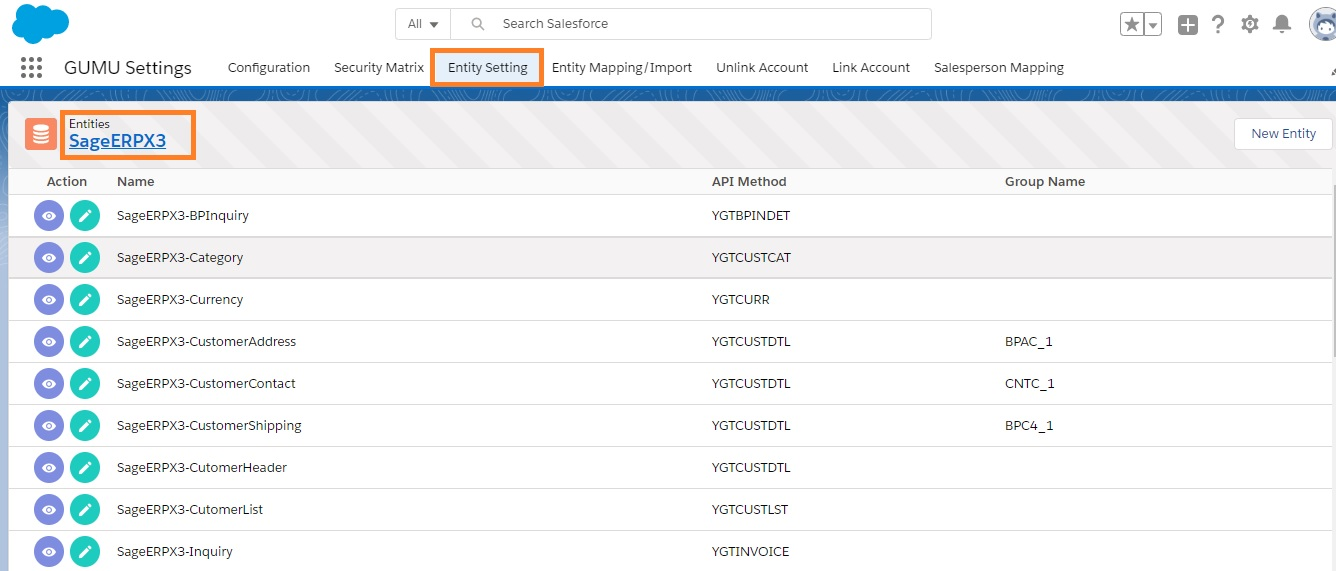View the SageERPX3-Category entity eye icon
The height and width of the screenshot is (571, 1336).
pyautogui.click(x=49, y=257)
